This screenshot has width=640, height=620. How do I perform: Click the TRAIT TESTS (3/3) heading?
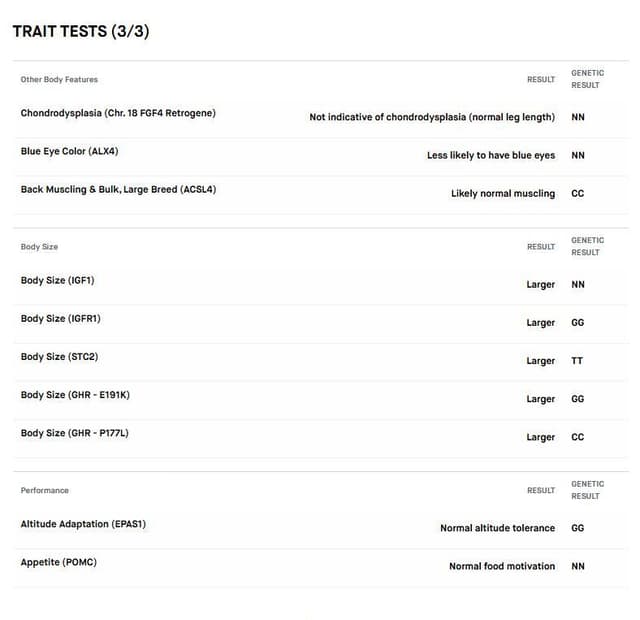click(81, 31)
